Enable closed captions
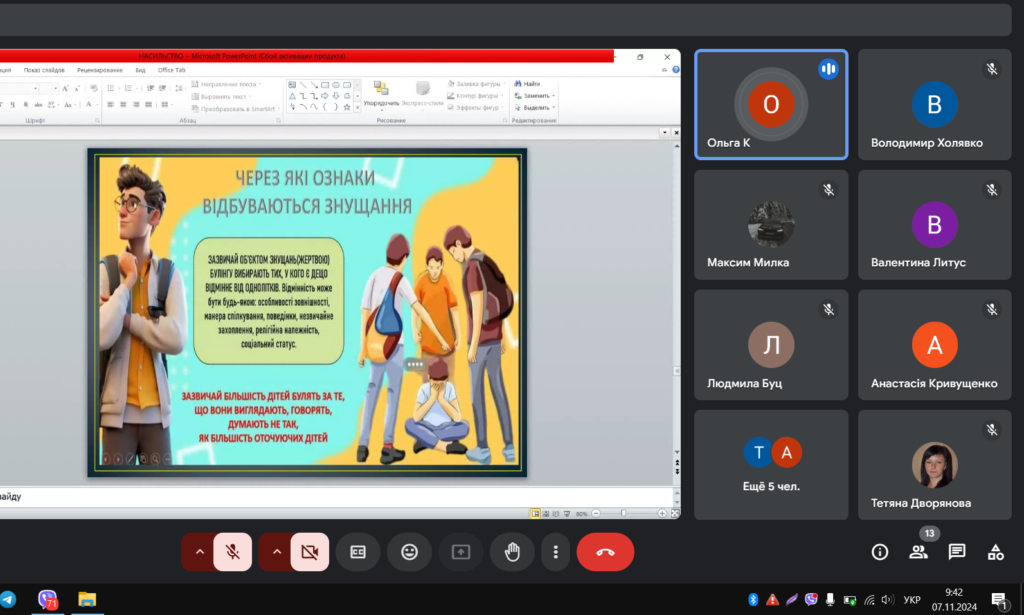Image resolution: width=1024 pixels, height=615 pixels. 357,551
